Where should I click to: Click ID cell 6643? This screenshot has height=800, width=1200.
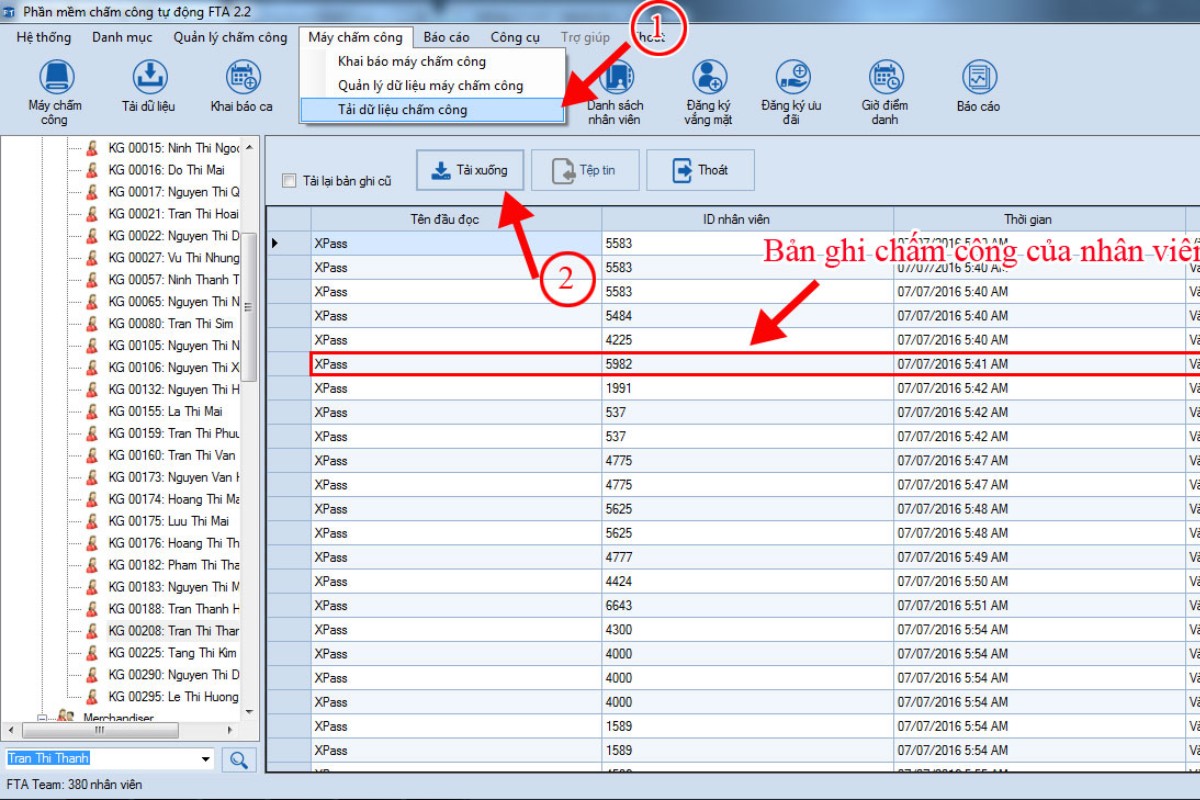pyautogui.click(x=747, y=605)
